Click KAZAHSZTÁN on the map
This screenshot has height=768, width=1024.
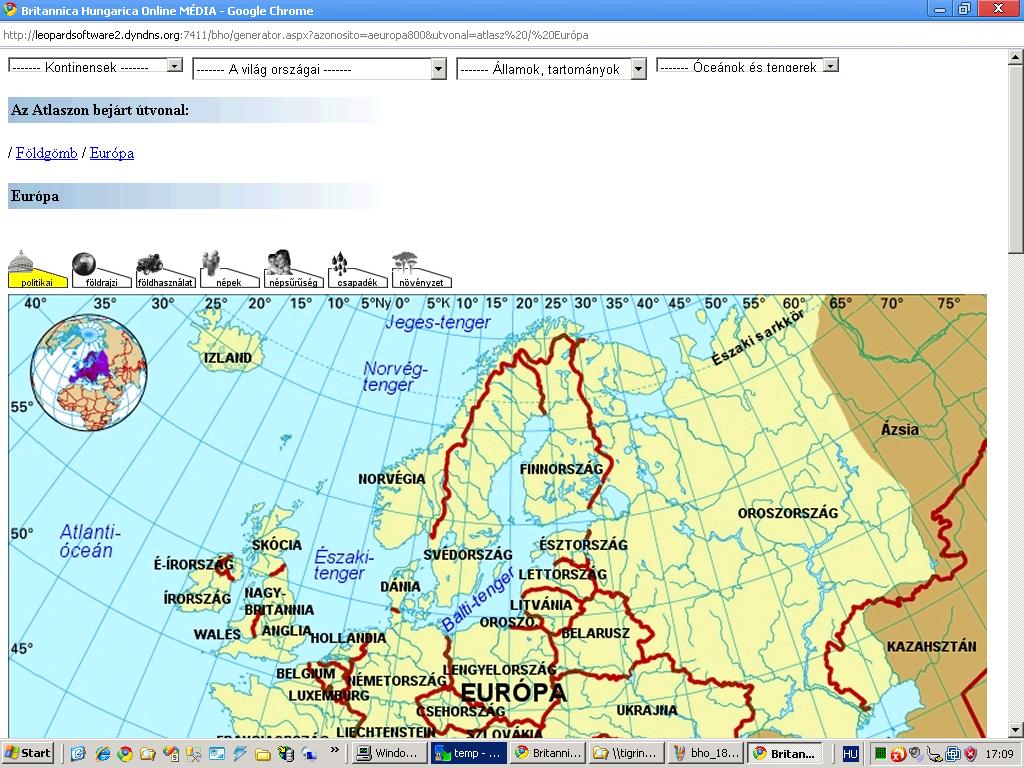(931, 647)
